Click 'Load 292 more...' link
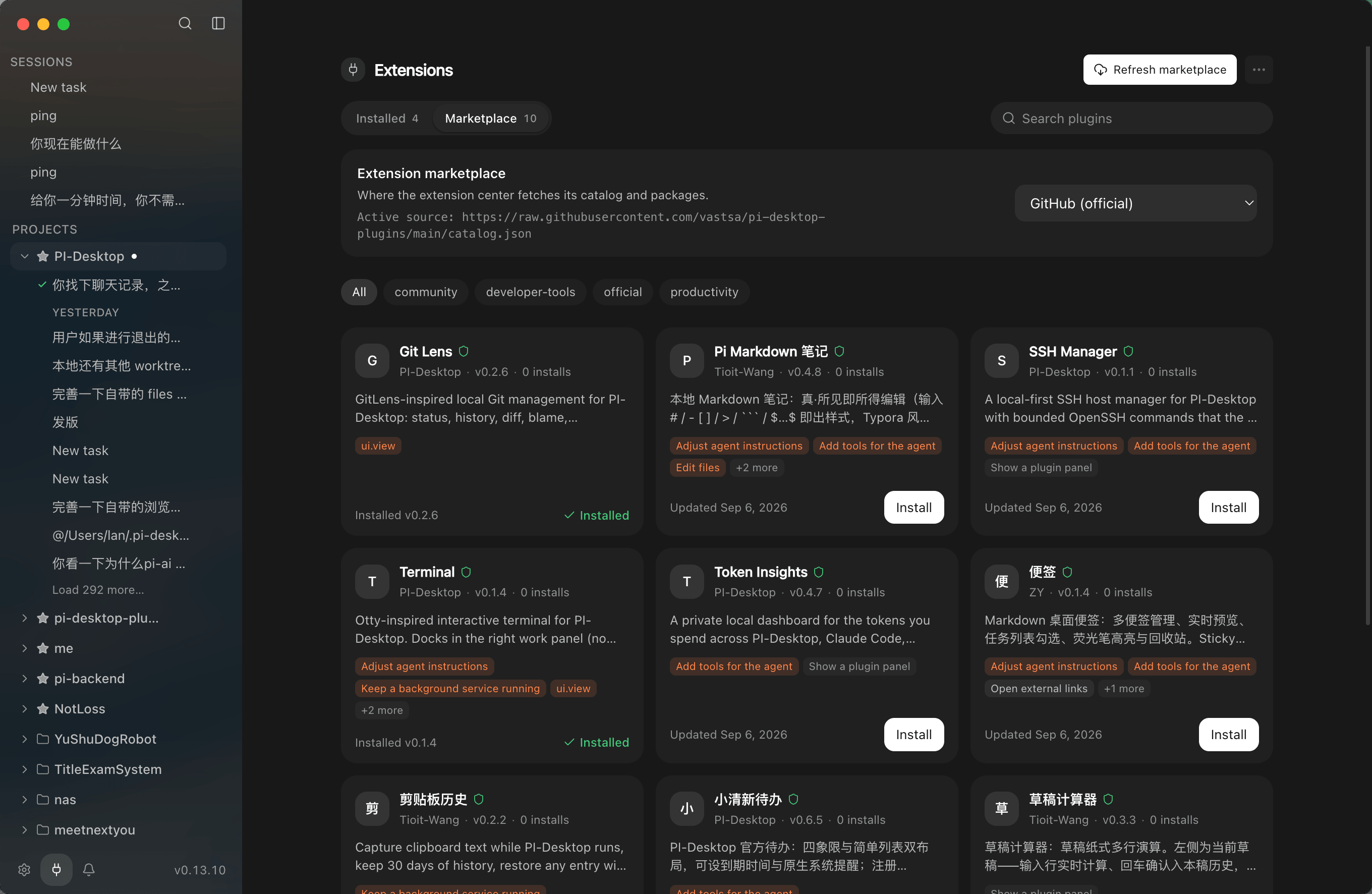 tap(98, 589)
